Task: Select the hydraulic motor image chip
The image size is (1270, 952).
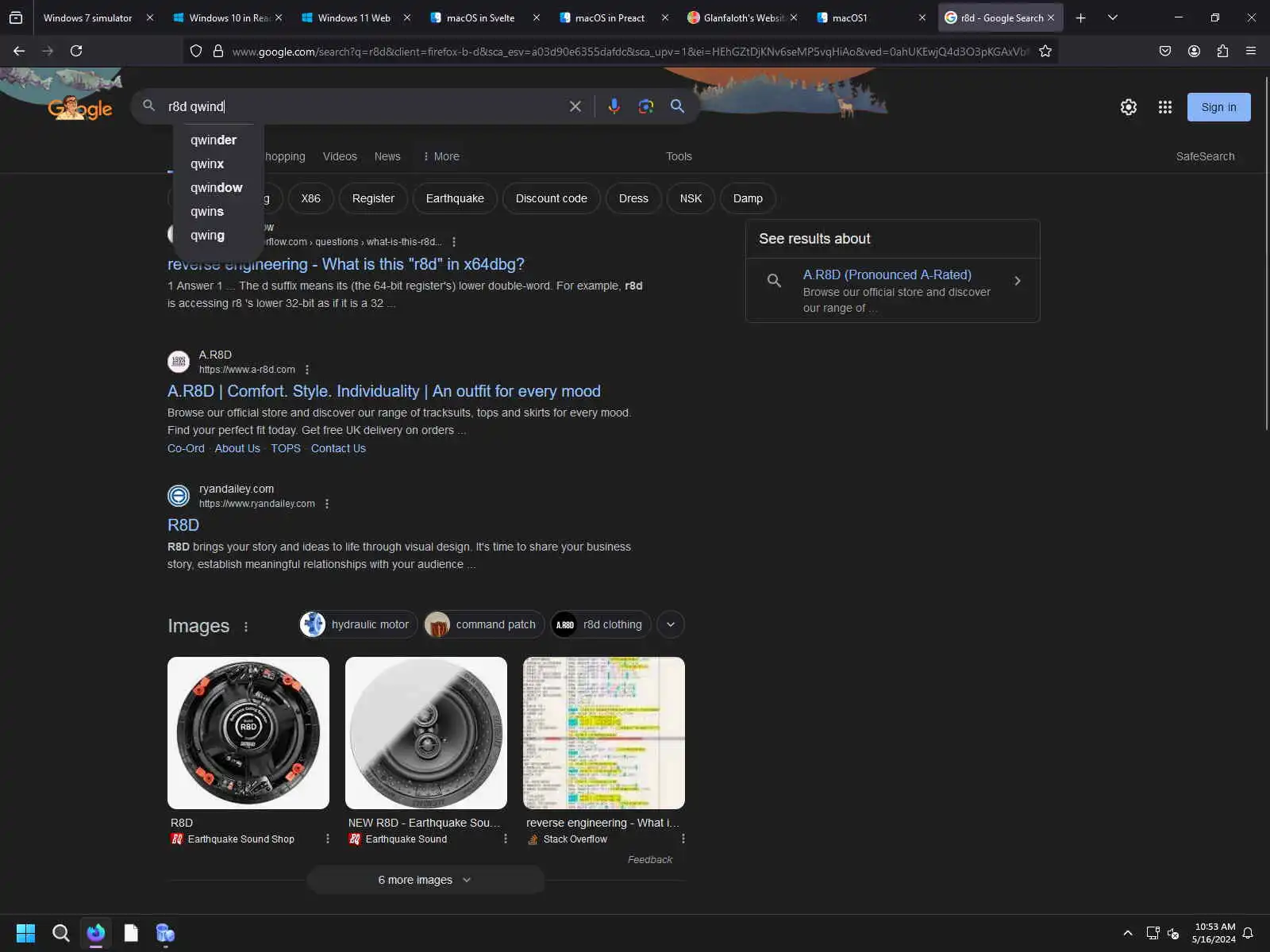Action: click(x=359, y=624)
